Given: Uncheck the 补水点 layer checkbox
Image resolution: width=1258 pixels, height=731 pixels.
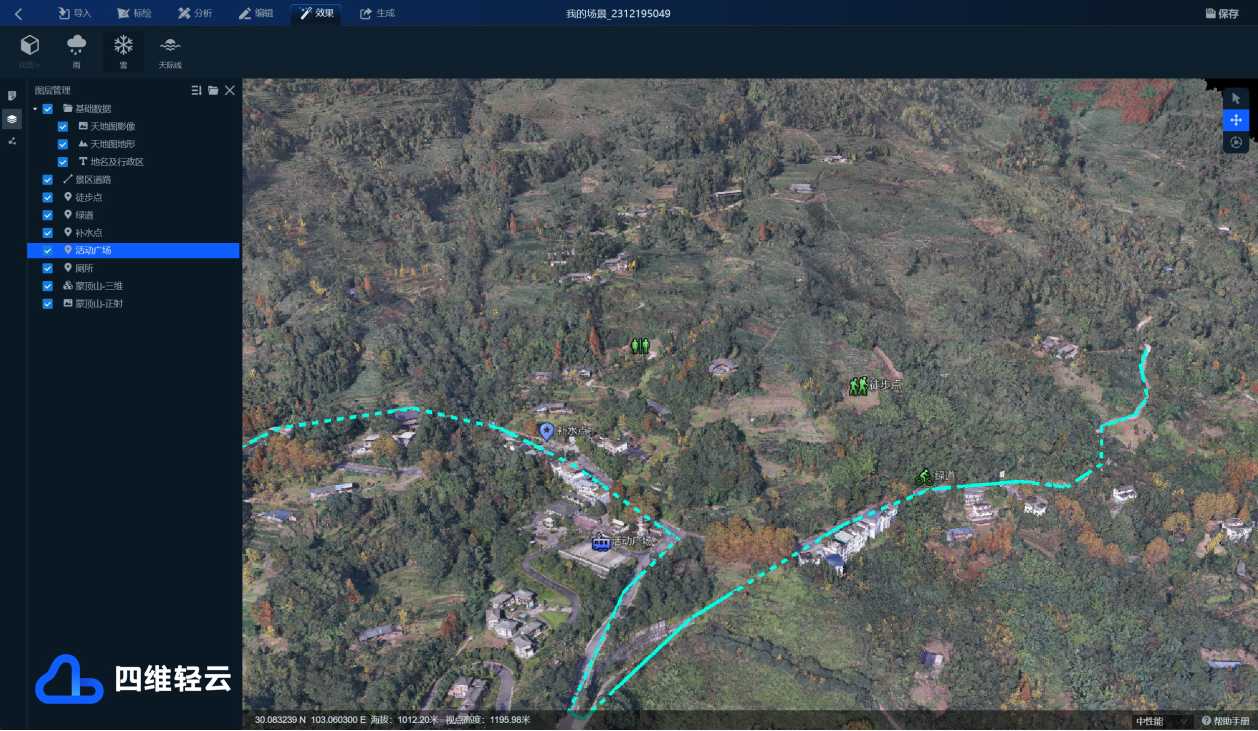Looking at the screenshot, I should coord(47,232).
